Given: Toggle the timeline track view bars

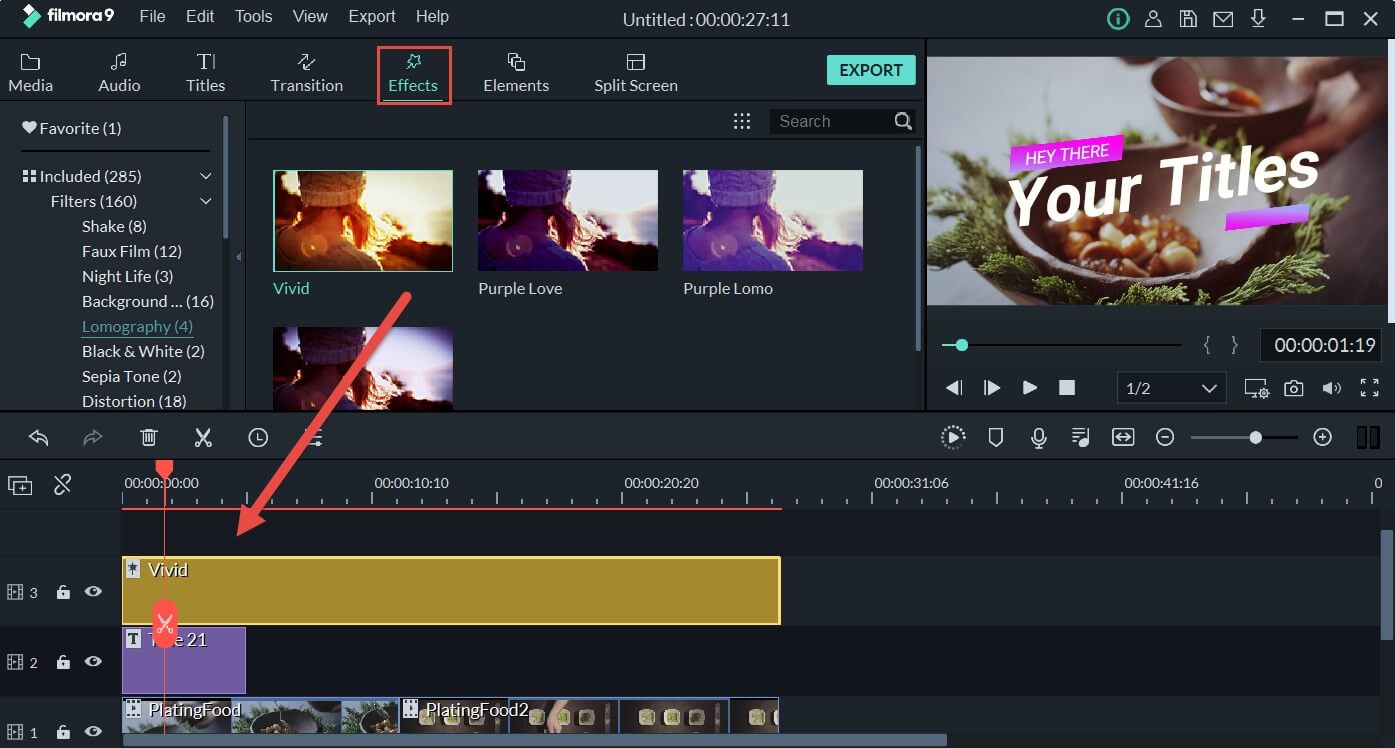Looking at the screenshot, I should [1368, 437].
